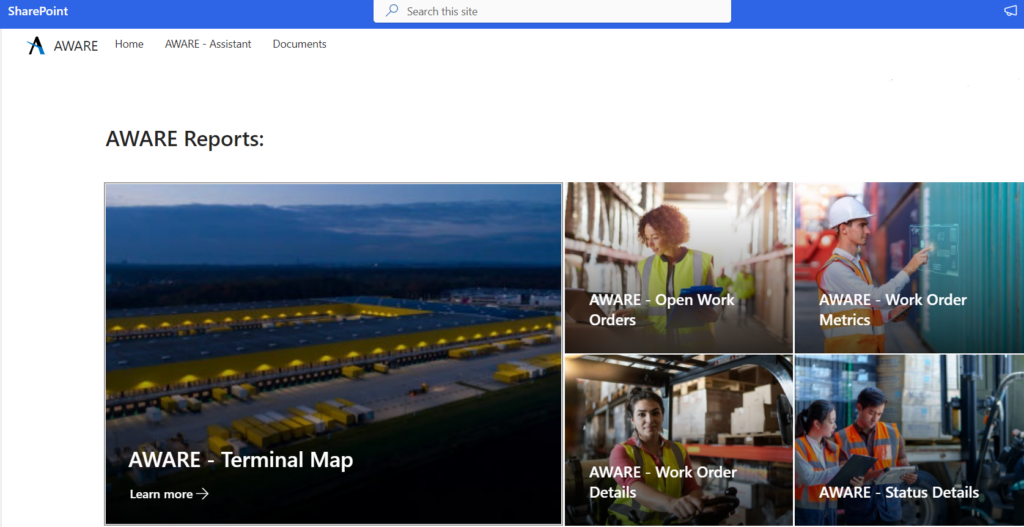
Task: Open the AWARE - Work Order Metrics tile
Action: coord(909,268)
